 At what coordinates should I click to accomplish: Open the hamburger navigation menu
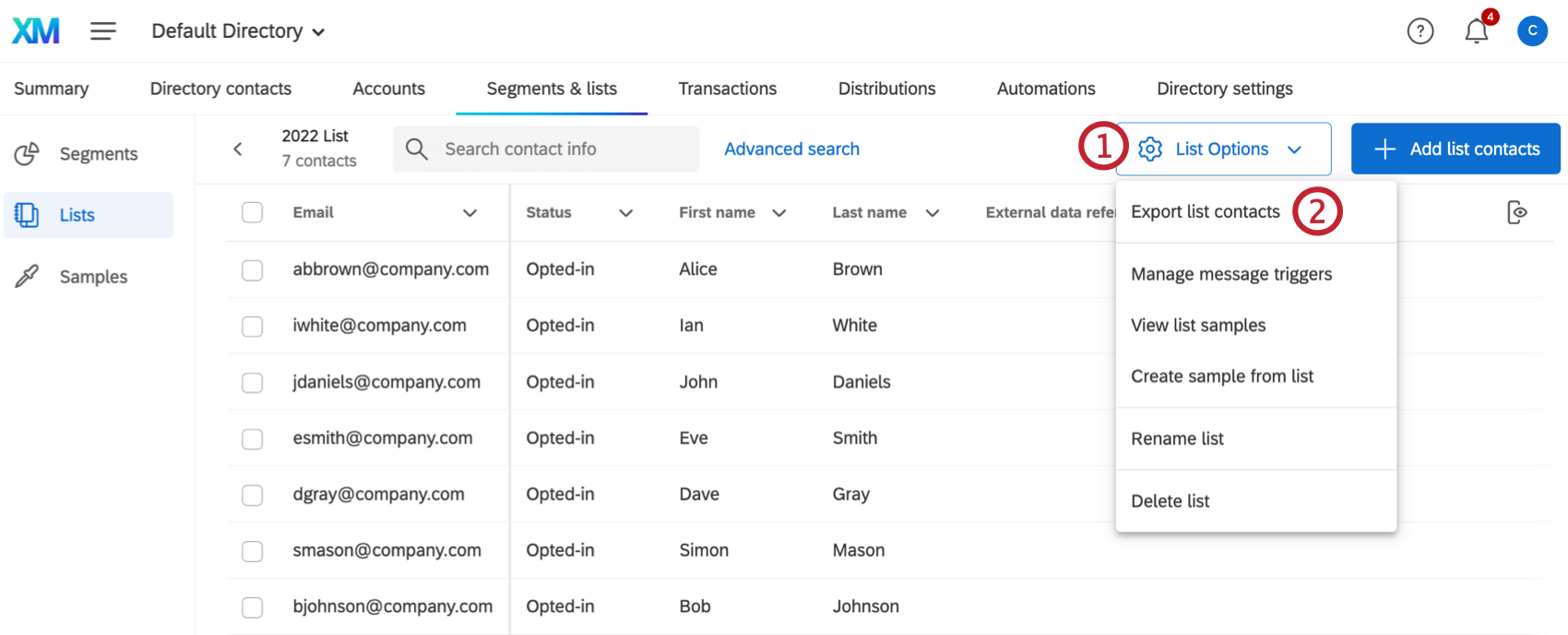(x=103, y=31)
